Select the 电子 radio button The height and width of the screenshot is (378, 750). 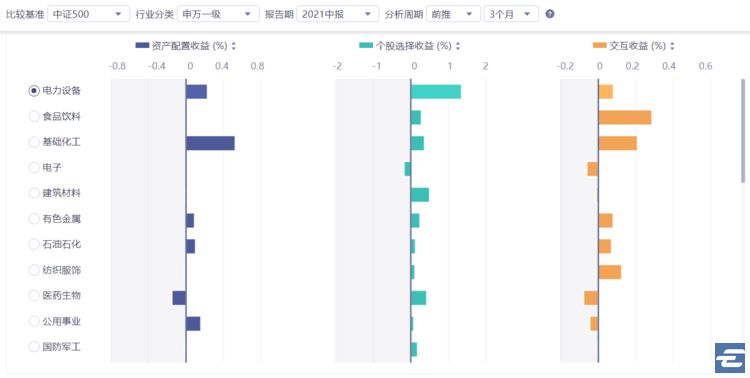click(34, 167)
